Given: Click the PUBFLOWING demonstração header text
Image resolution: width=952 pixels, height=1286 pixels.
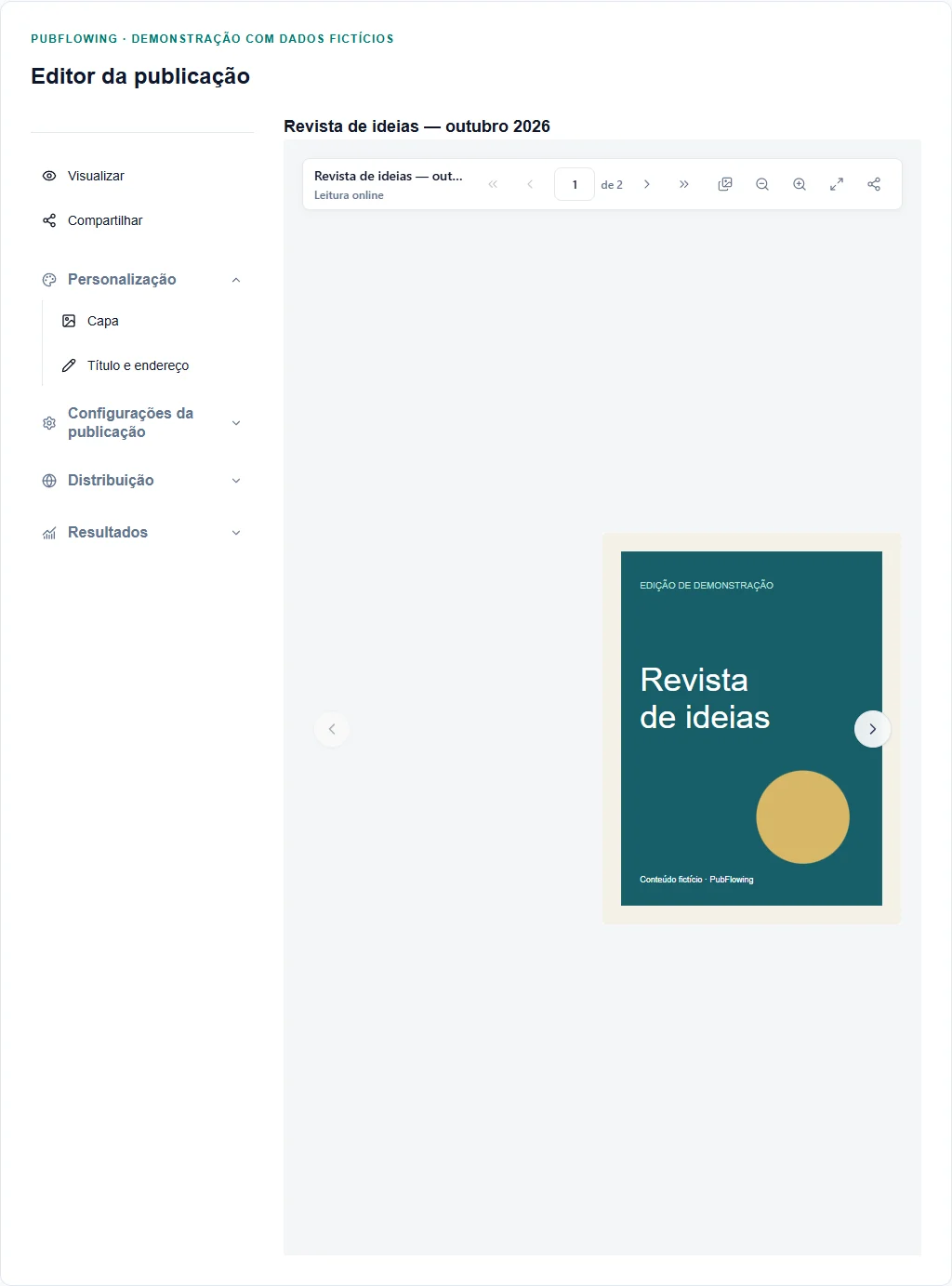Looking at the screenshot, I should [x=212, y=39].
